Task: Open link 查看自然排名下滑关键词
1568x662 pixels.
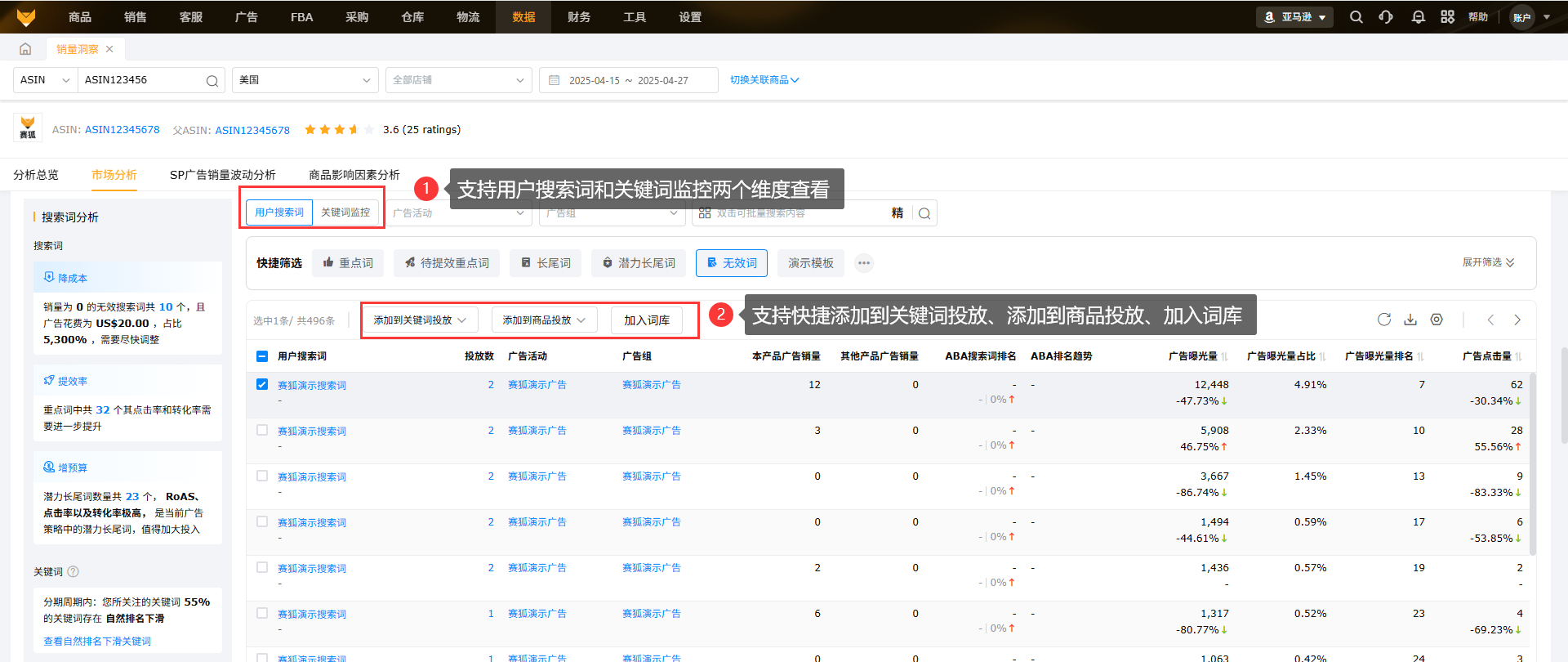Action: point(97,642)
